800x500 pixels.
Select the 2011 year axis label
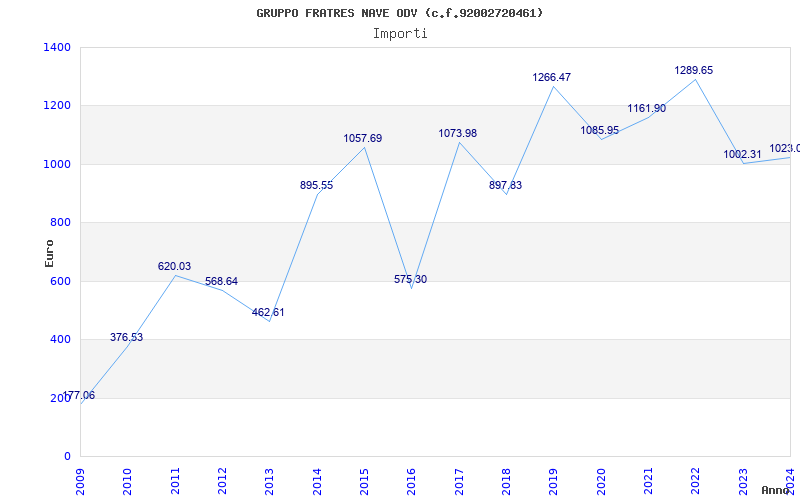point(175,481)
